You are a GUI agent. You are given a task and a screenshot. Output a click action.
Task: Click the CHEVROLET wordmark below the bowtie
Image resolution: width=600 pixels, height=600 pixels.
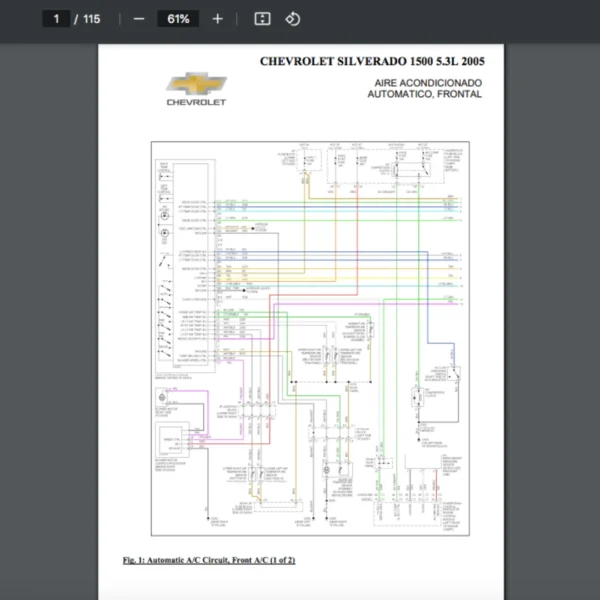tap(196, 102)
